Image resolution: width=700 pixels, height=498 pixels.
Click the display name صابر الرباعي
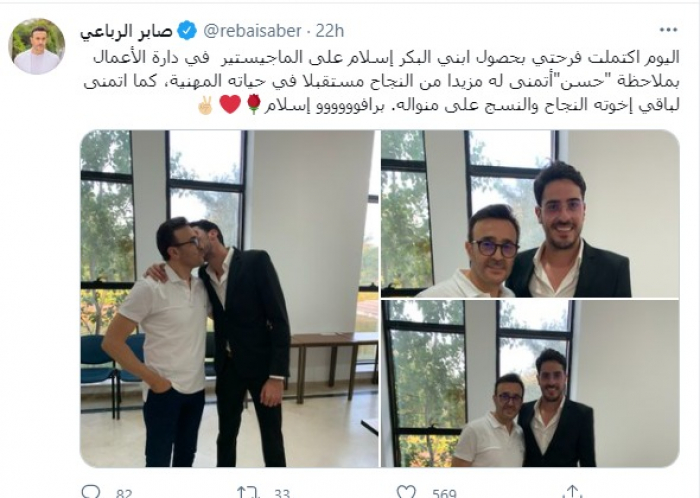[126, 31]
